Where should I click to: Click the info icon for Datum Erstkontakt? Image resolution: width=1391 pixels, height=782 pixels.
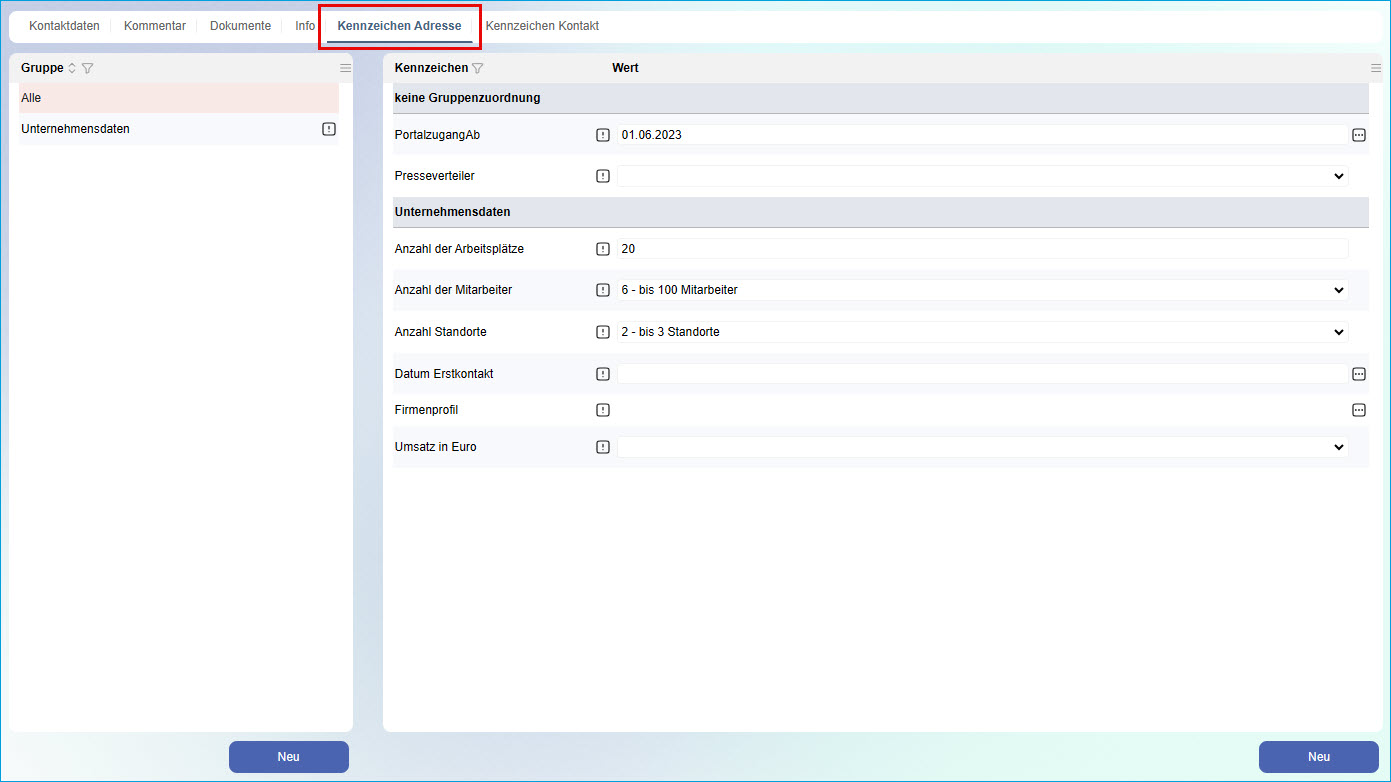click(603, 374)
